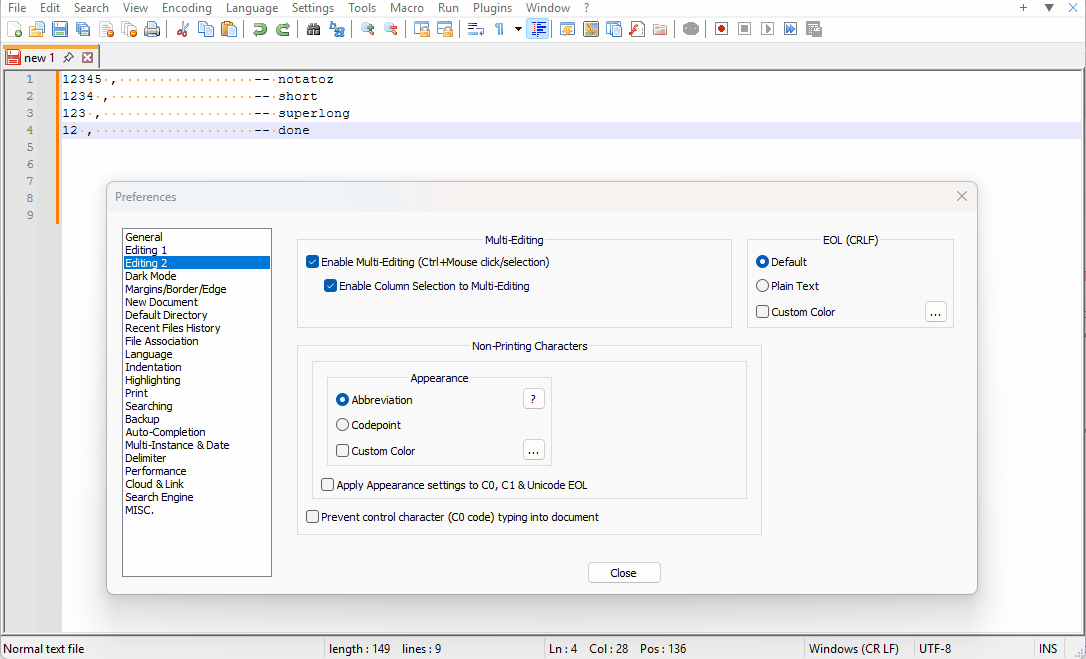Select the EOL Plain Text radio button

click(x=763, y=285)
